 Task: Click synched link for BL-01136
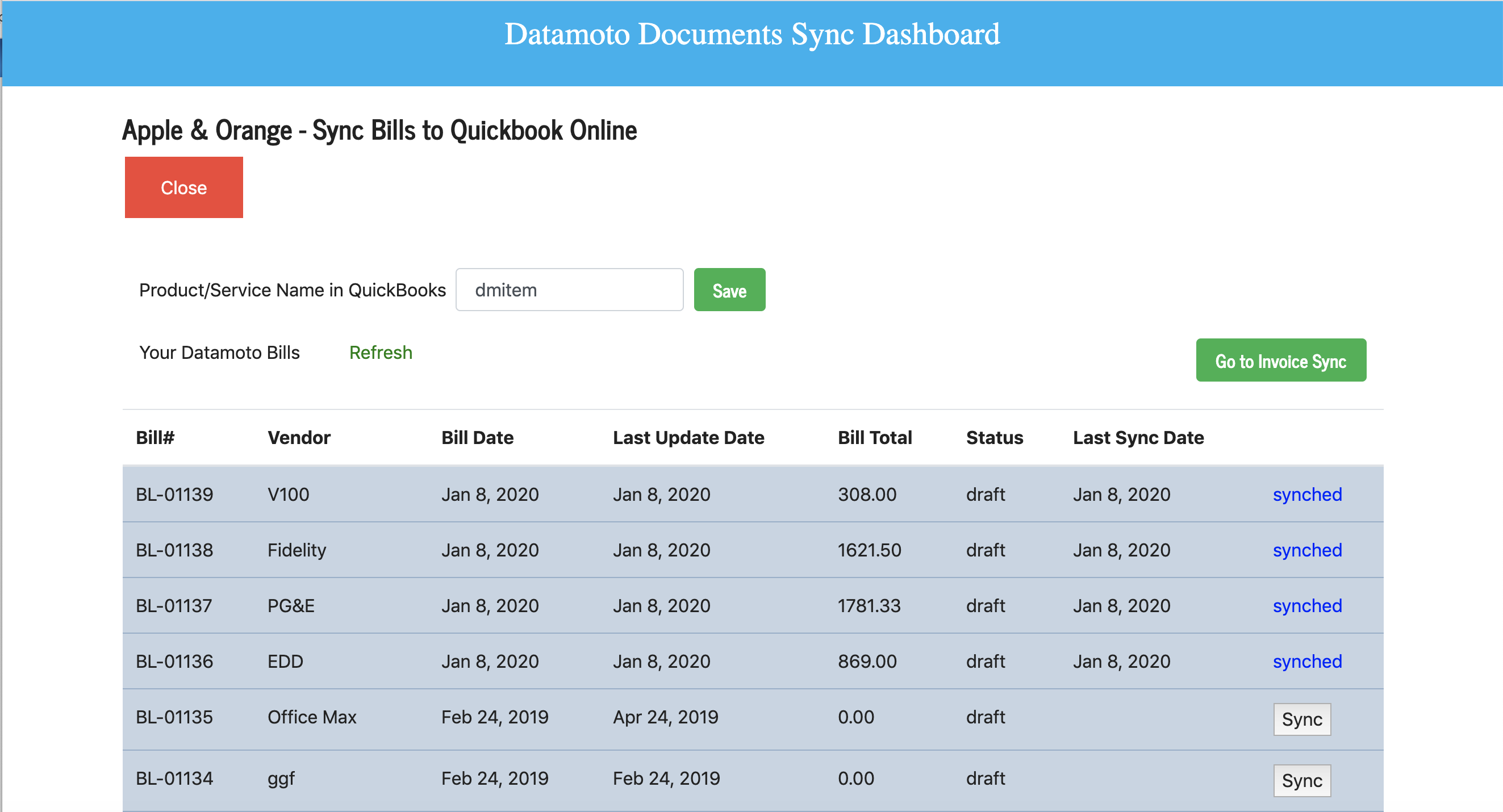[x=1306, y=661]
